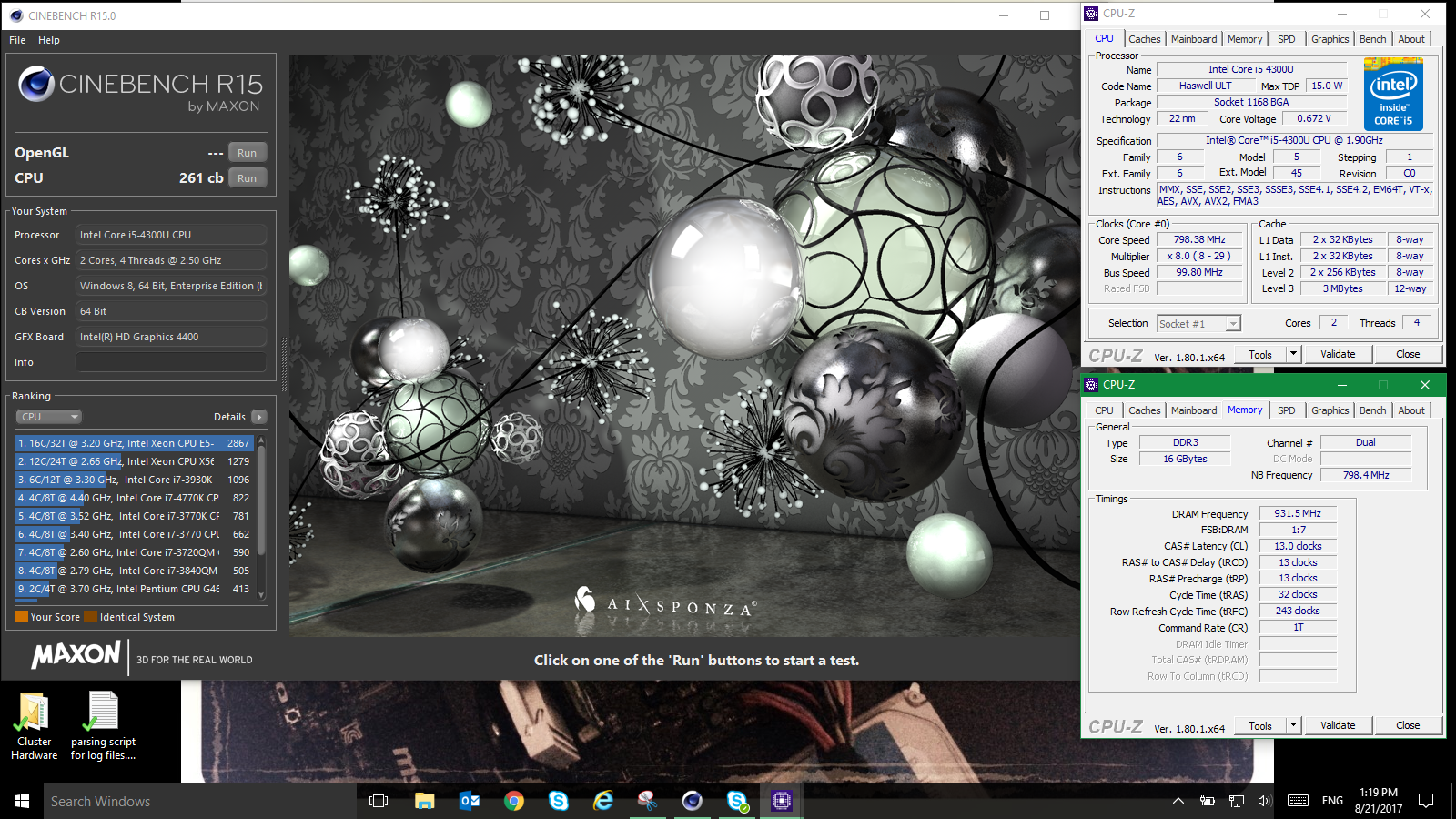This screenshot has height=819, width=1456.
Task: Open Outlook from taskbar
Action: point(470,801)
